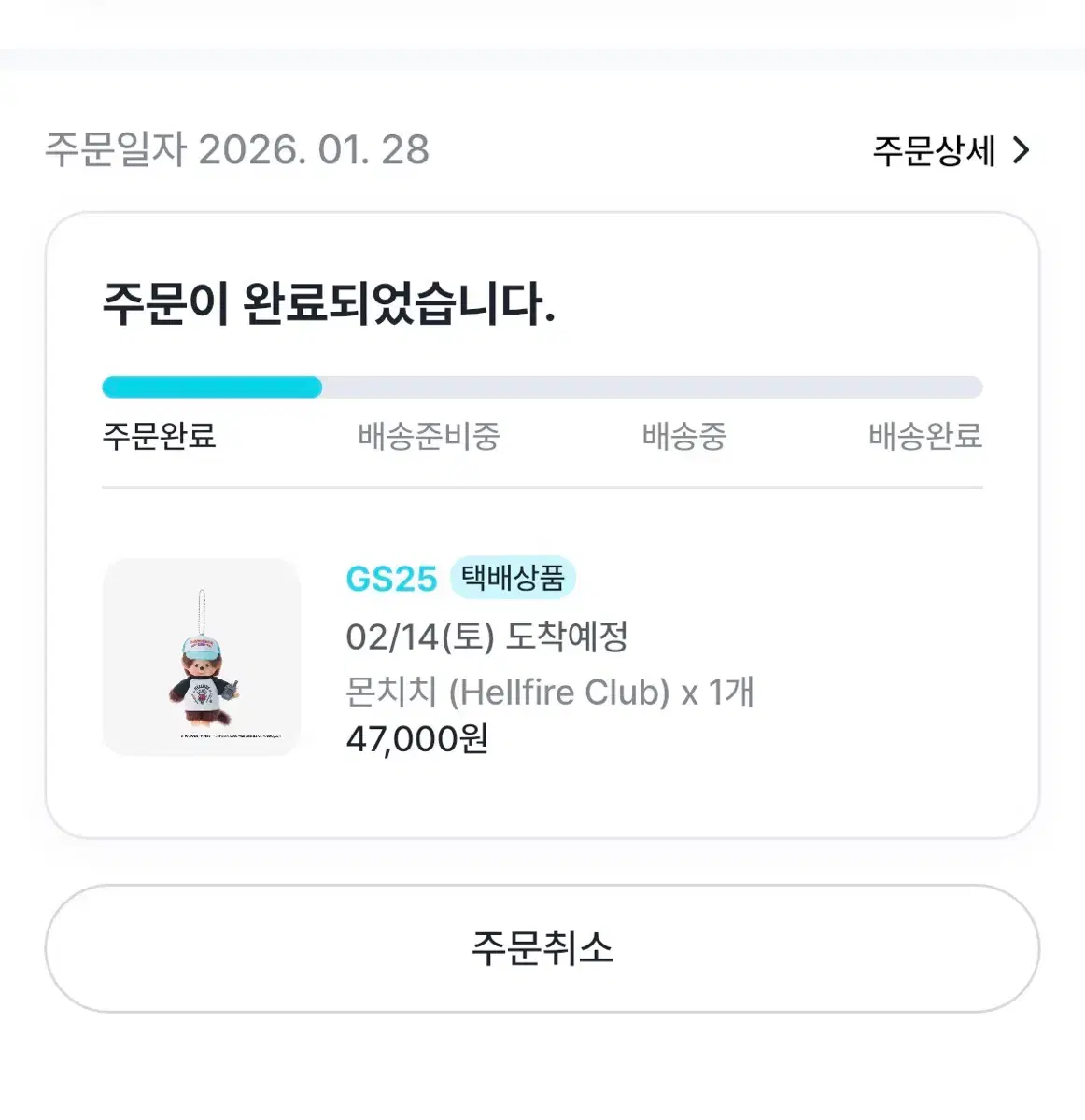
Task: Click the gray unfilled part of progress bar
Action: tap(653, 387)
